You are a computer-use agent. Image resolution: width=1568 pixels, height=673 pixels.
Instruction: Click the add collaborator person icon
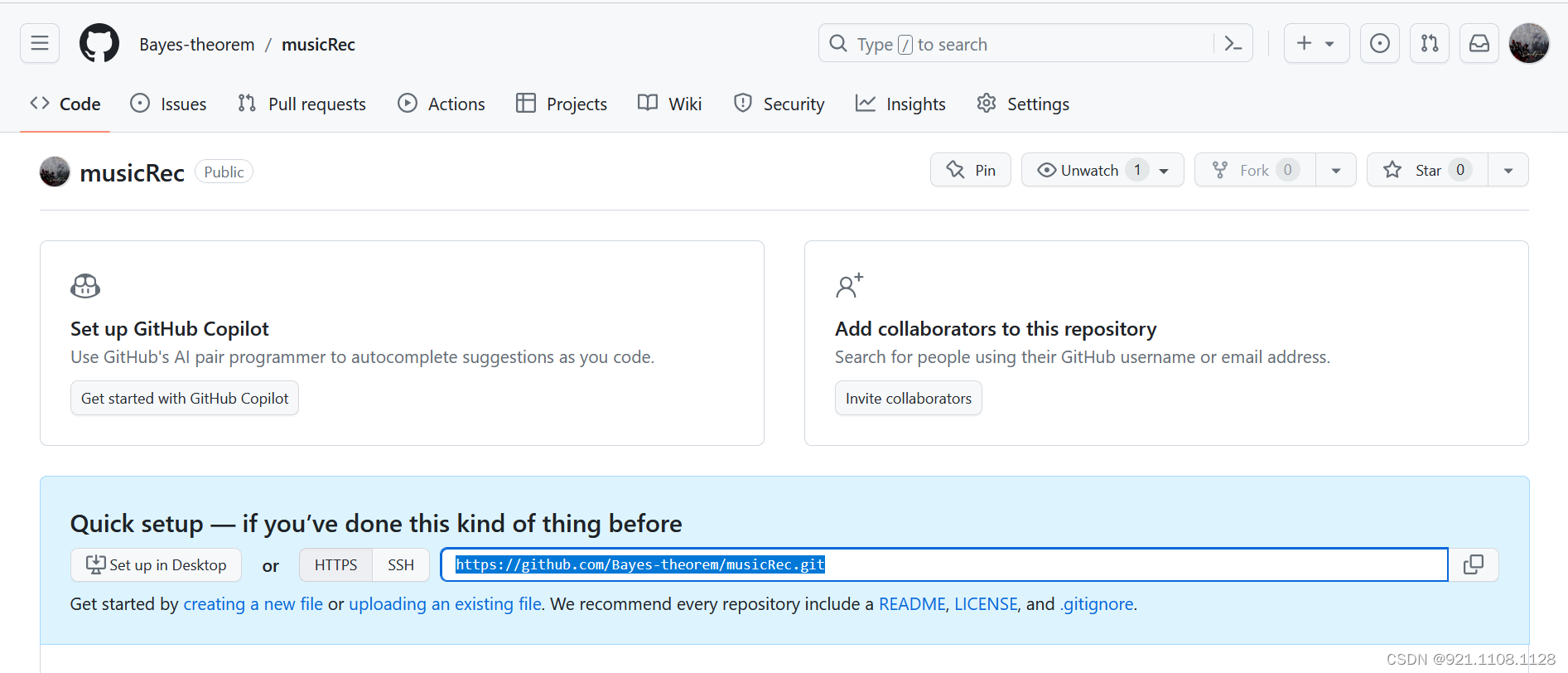click(849, 286)
